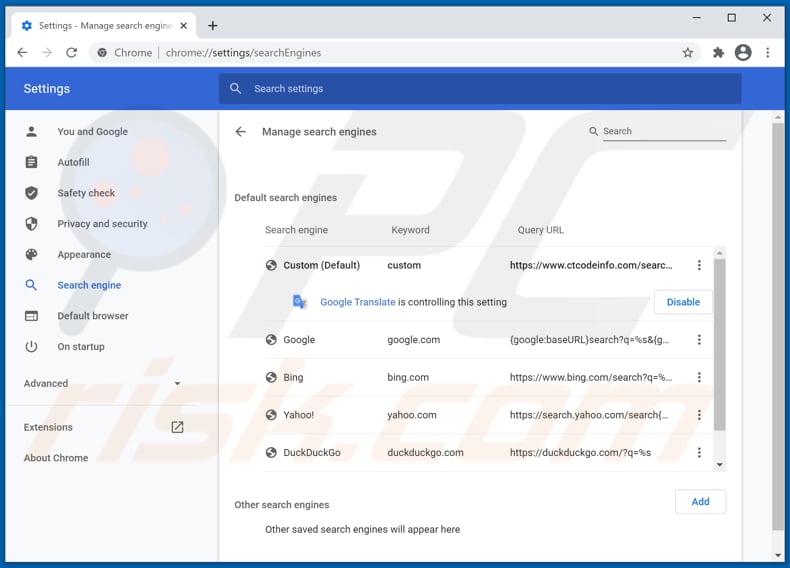
Task: Click the bing.com keyword
Action: coord(408,377)
